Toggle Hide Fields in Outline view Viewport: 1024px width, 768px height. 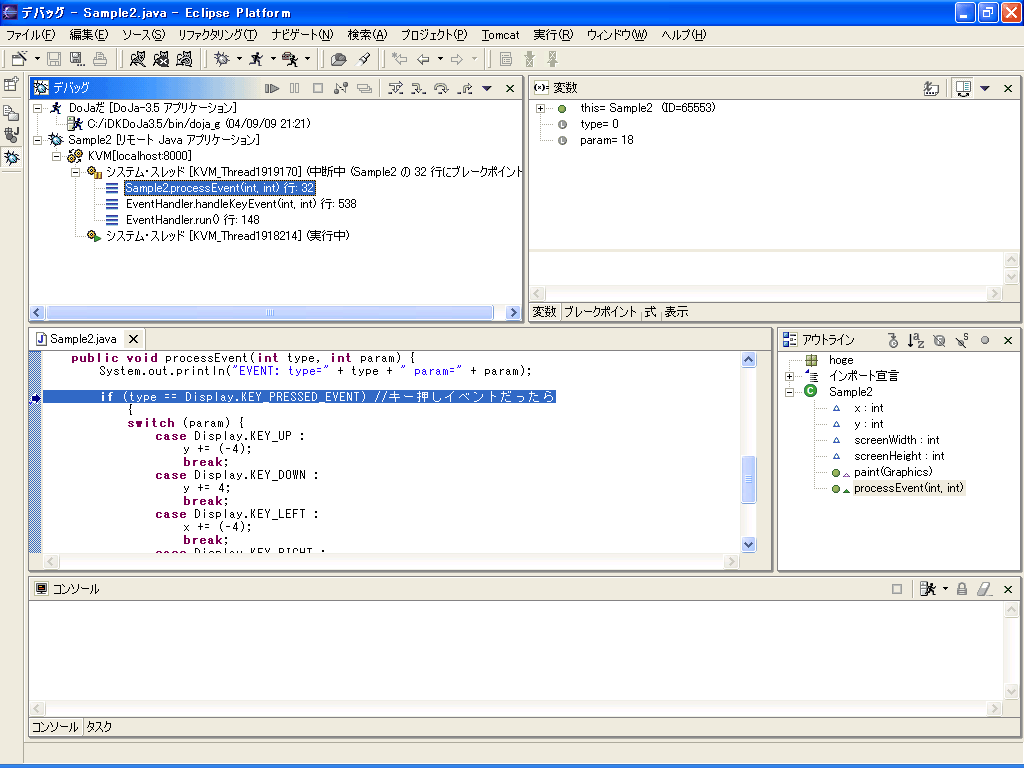coord(939,340)
